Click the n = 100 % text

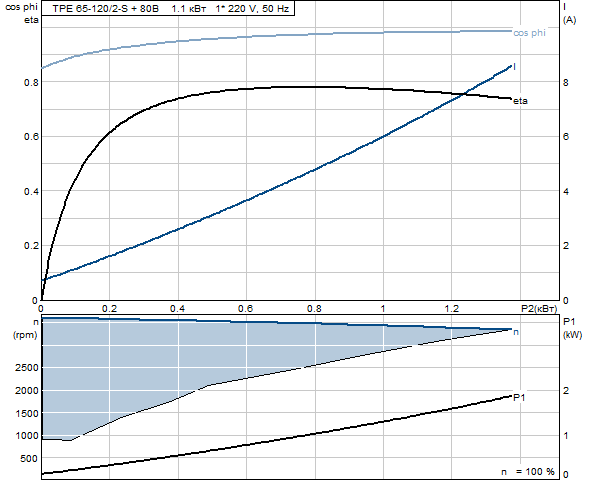(528, 472)
